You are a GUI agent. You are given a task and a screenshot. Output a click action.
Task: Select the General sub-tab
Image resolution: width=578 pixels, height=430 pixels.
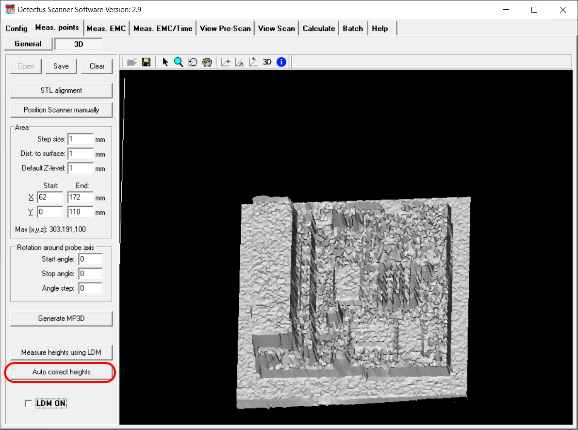28,44
